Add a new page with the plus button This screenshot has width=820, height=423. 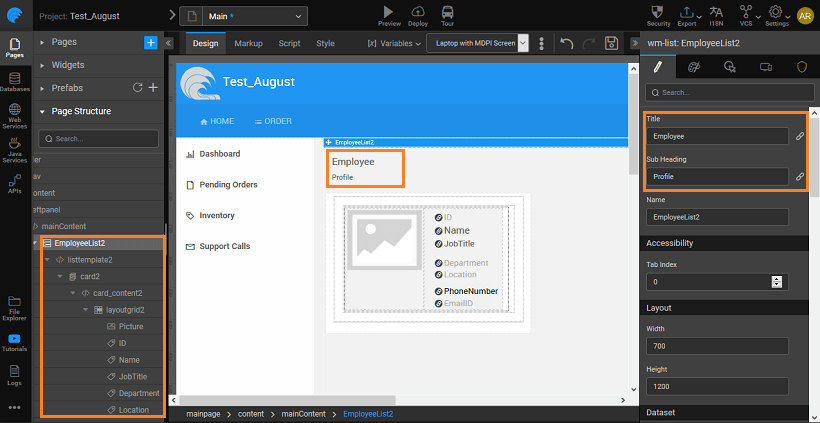click(150, 42)
